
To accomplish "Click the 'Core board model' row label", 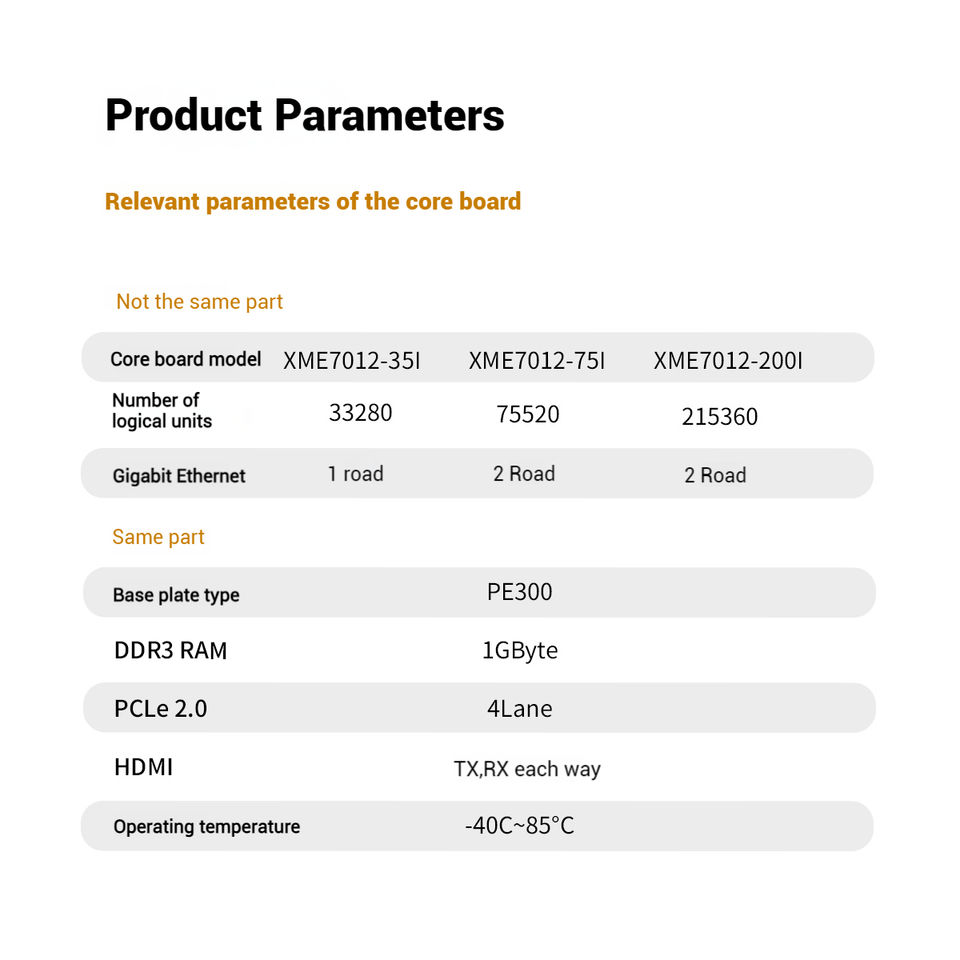I will [186, 359].
